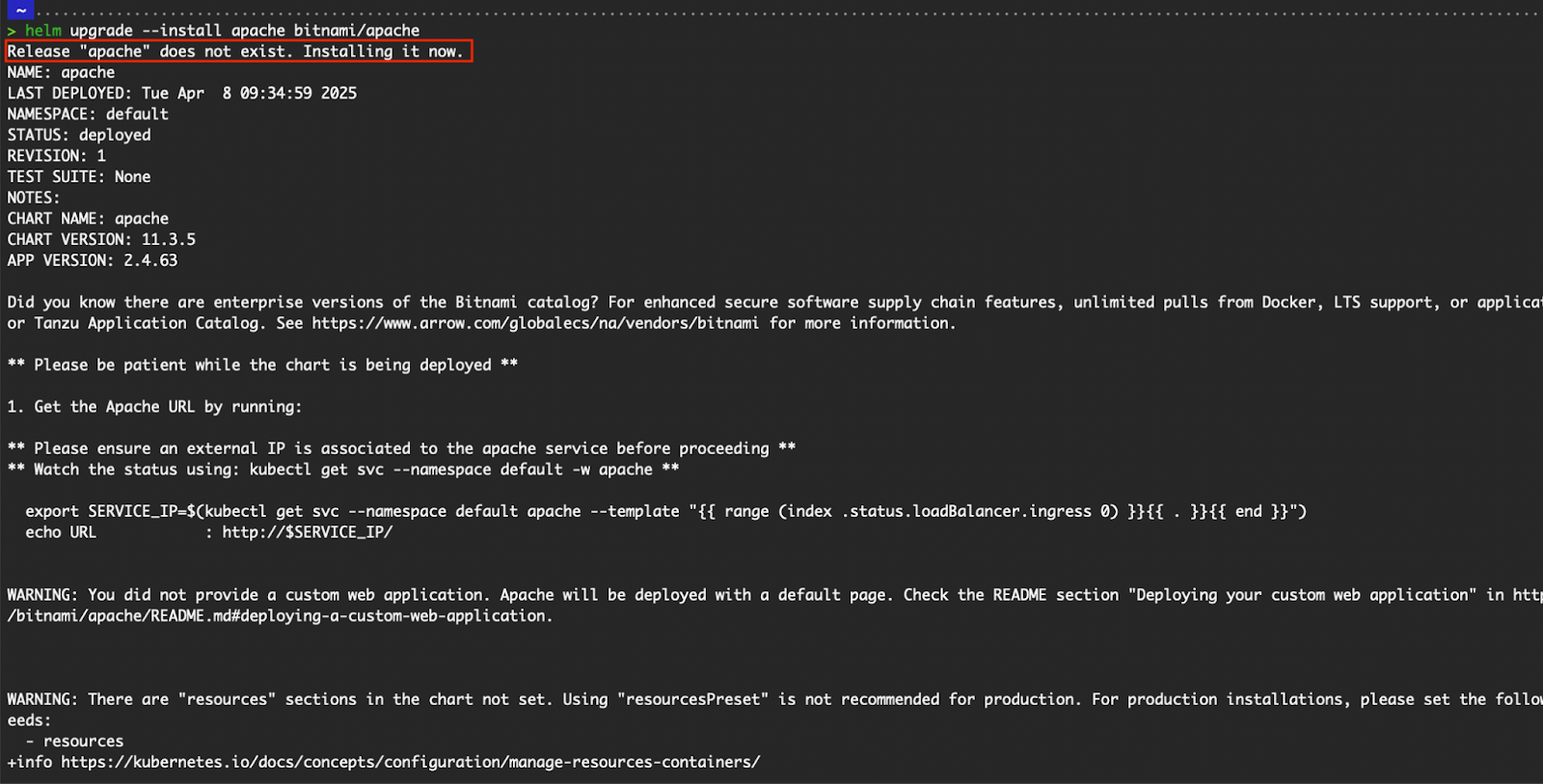Click the helm upgrade --install command line
Screen dimensions: 1543x784
tap(213, 31)
